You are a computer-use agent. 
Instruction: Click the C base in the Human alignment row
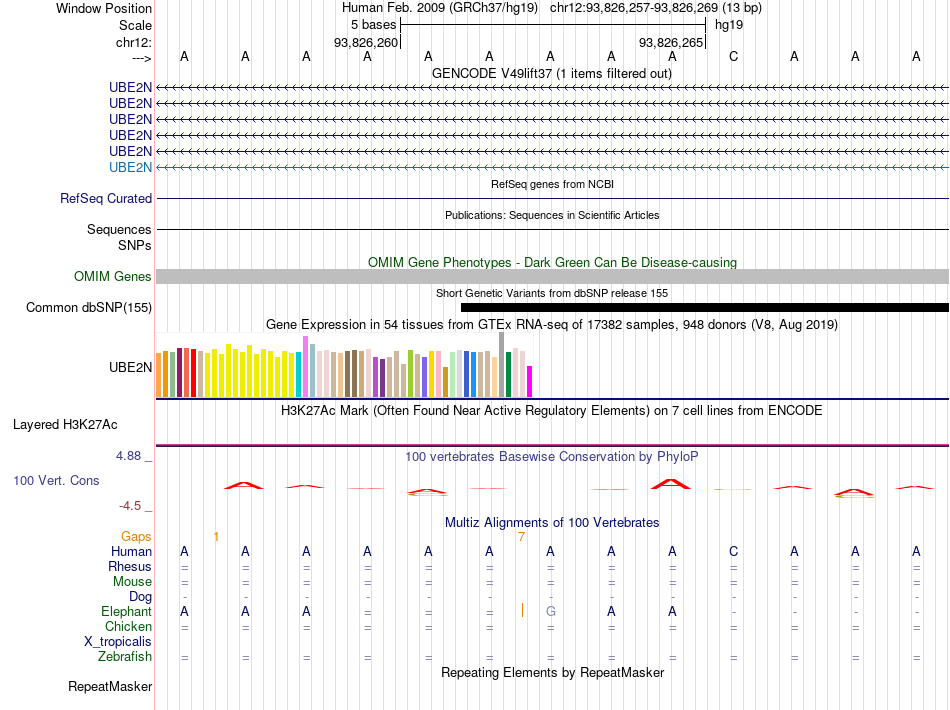pos(733,551)
